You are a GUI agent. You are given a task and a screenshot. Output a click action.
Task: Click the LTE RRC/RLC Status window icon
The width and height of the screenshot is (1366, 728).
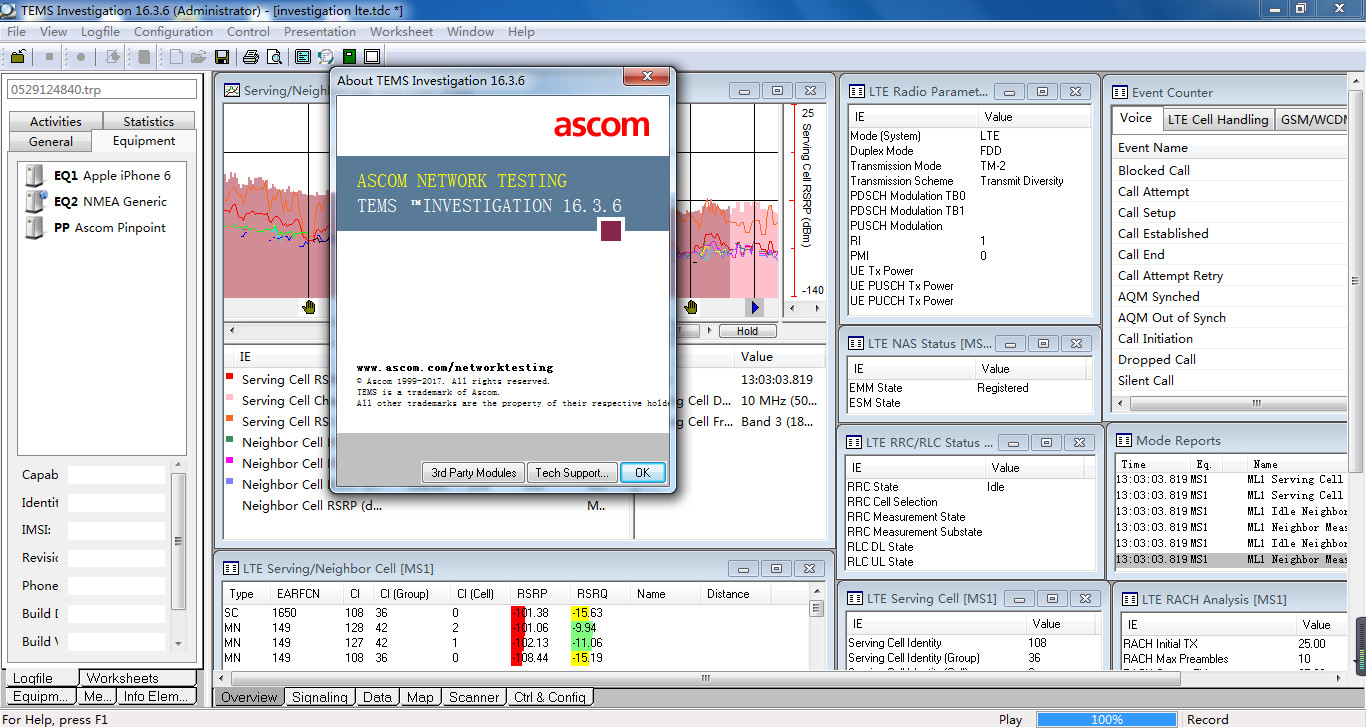click(x=856, y=442)
